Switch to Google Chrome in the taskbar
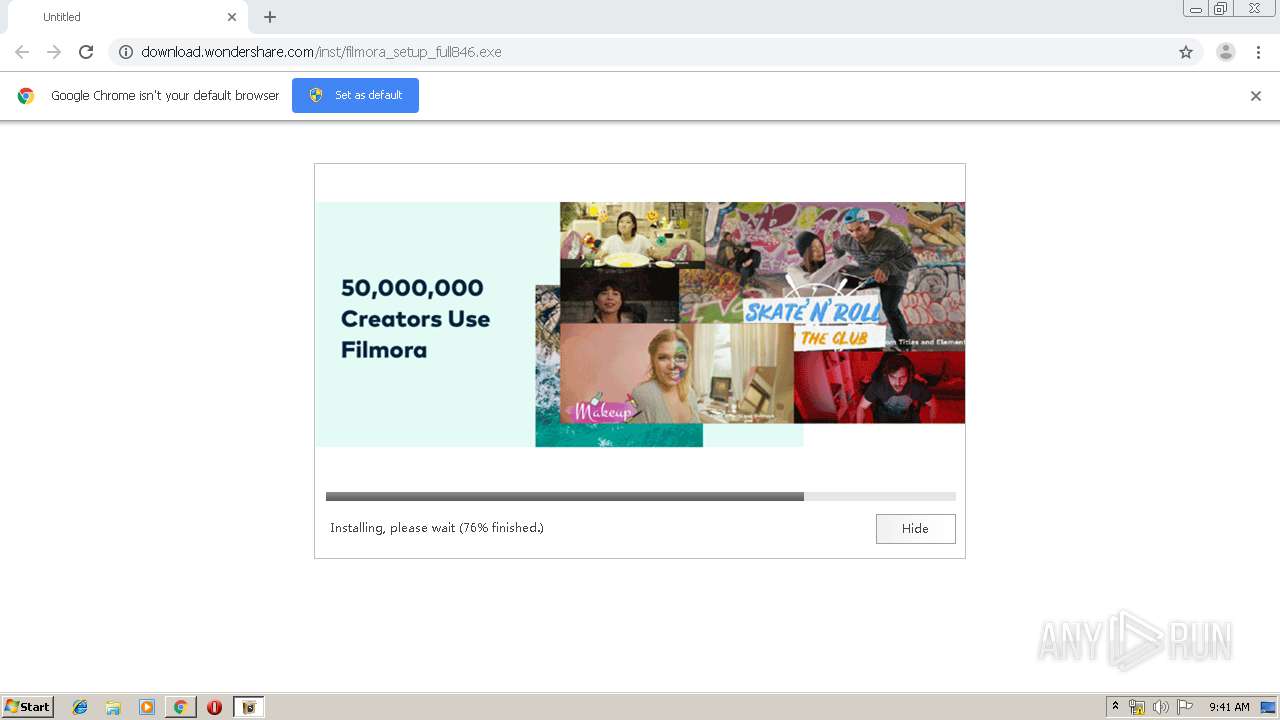 coord(180,707)
